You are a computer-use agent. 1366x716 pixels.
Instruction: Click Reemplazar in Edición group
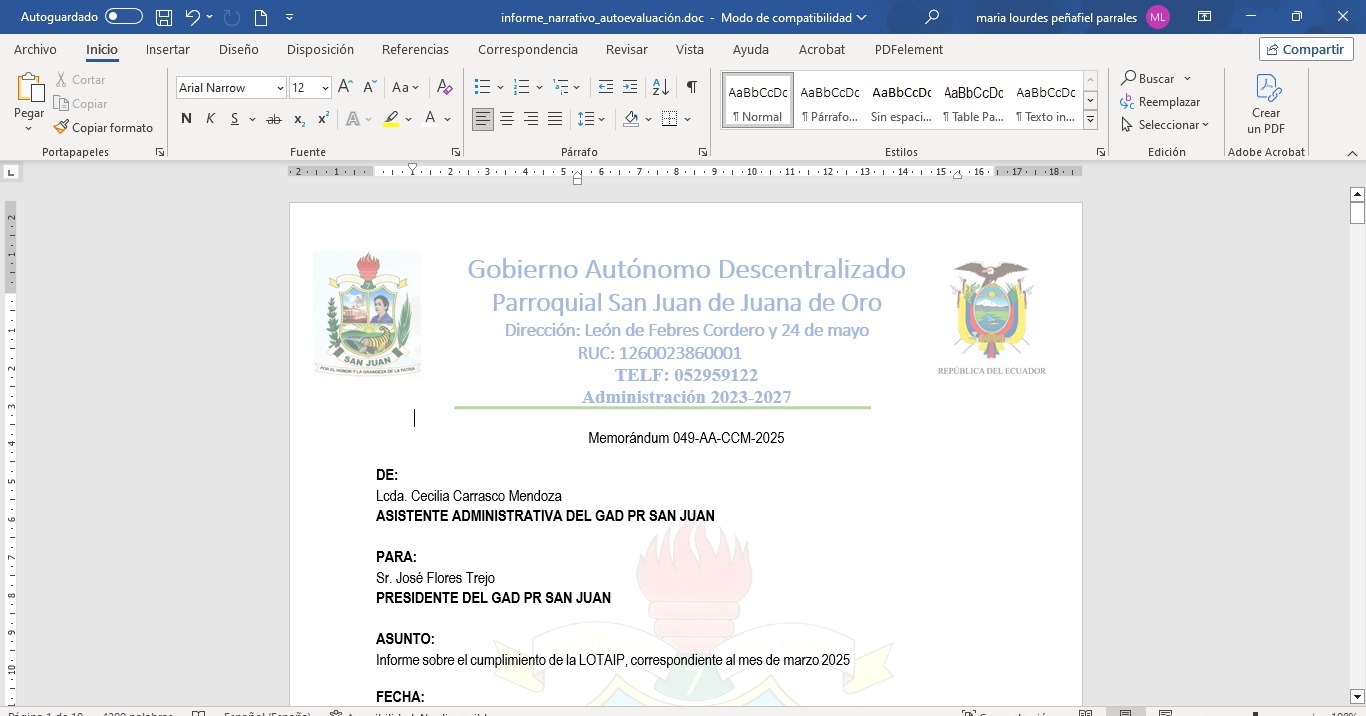click(x=1160, y=102)
